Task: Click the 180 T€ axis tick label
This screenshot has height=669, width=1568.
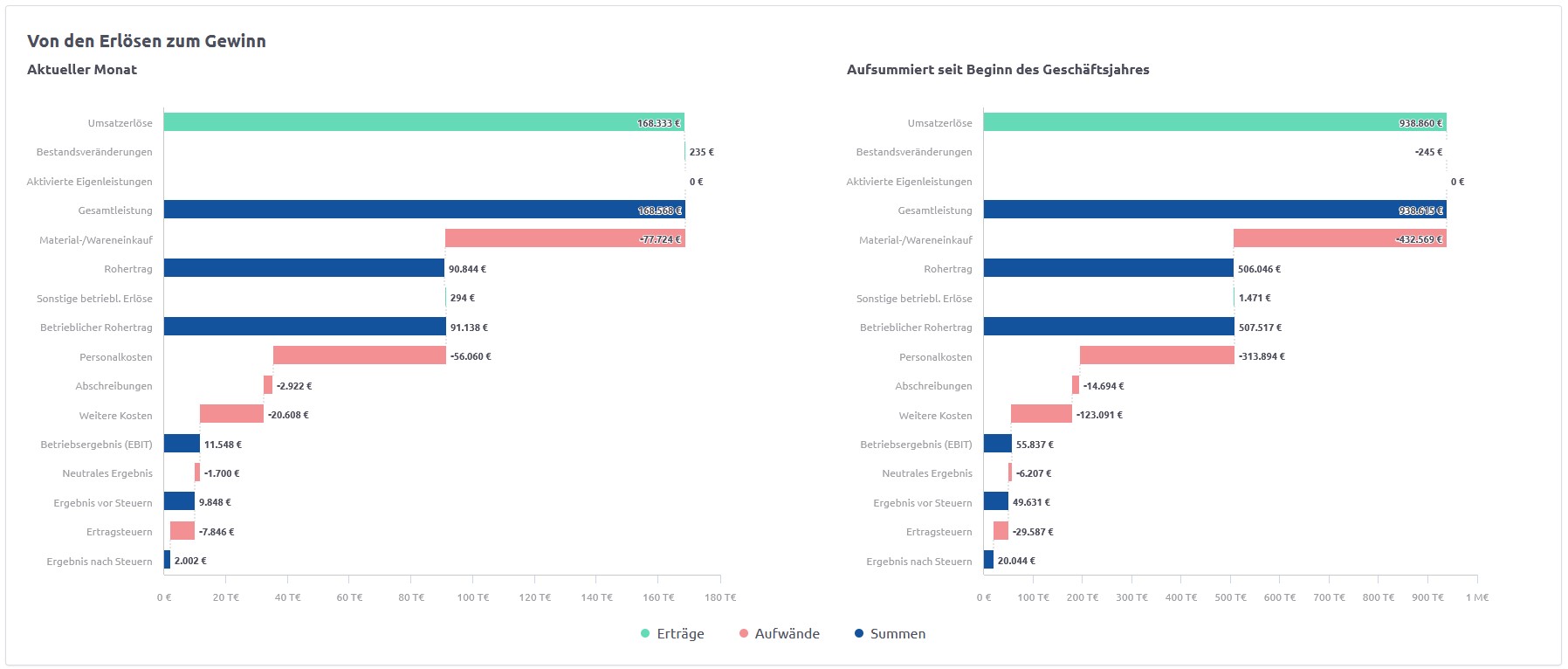Action: [720, 597]
